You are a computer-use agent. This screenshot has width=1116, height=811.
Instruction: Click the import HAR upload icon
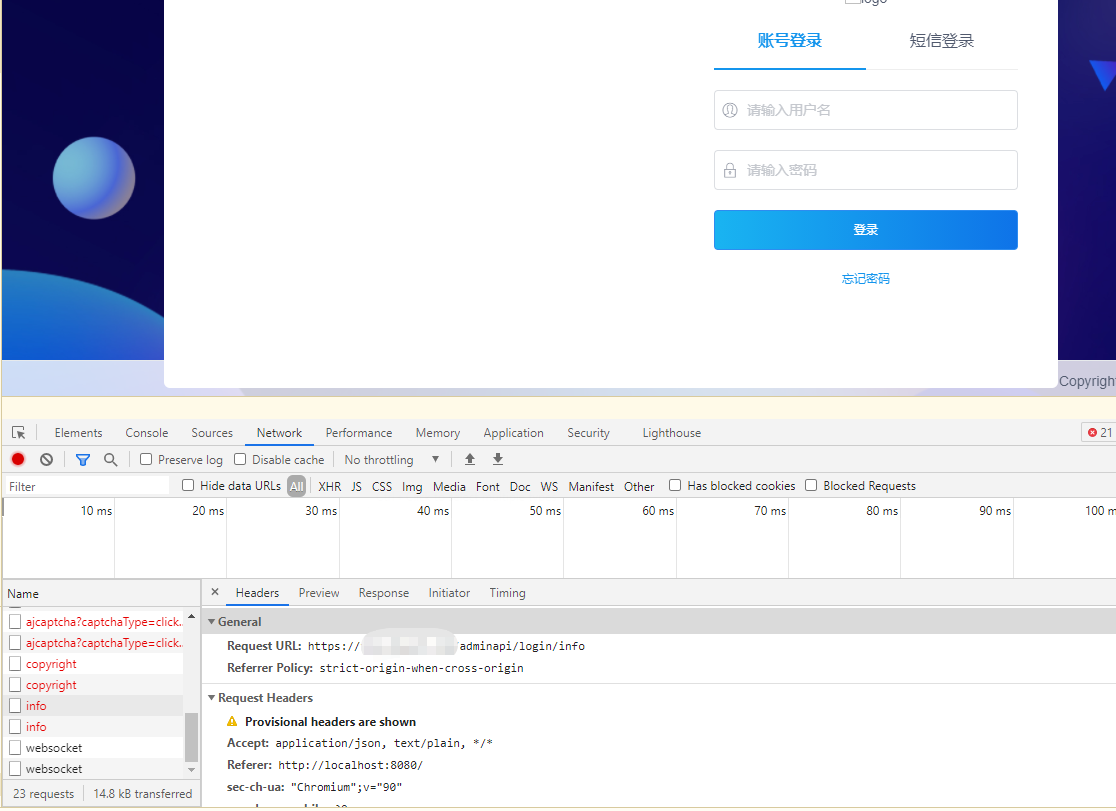coord(470,460)
